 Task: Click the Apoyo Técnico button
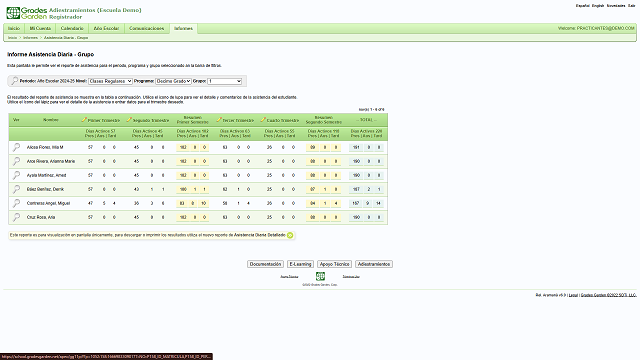tap(334, 264)
